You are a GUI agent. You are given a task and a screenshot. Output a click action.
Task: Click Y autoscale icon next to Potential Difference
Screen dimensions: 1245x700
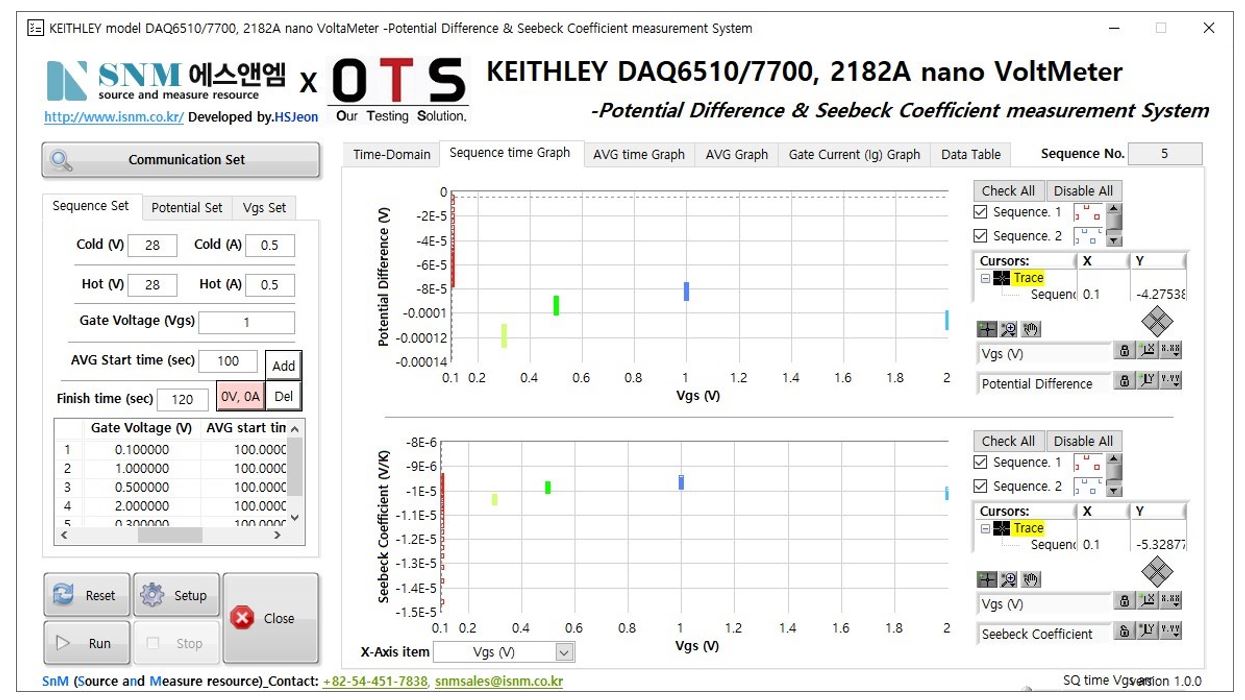[1148, 381]
